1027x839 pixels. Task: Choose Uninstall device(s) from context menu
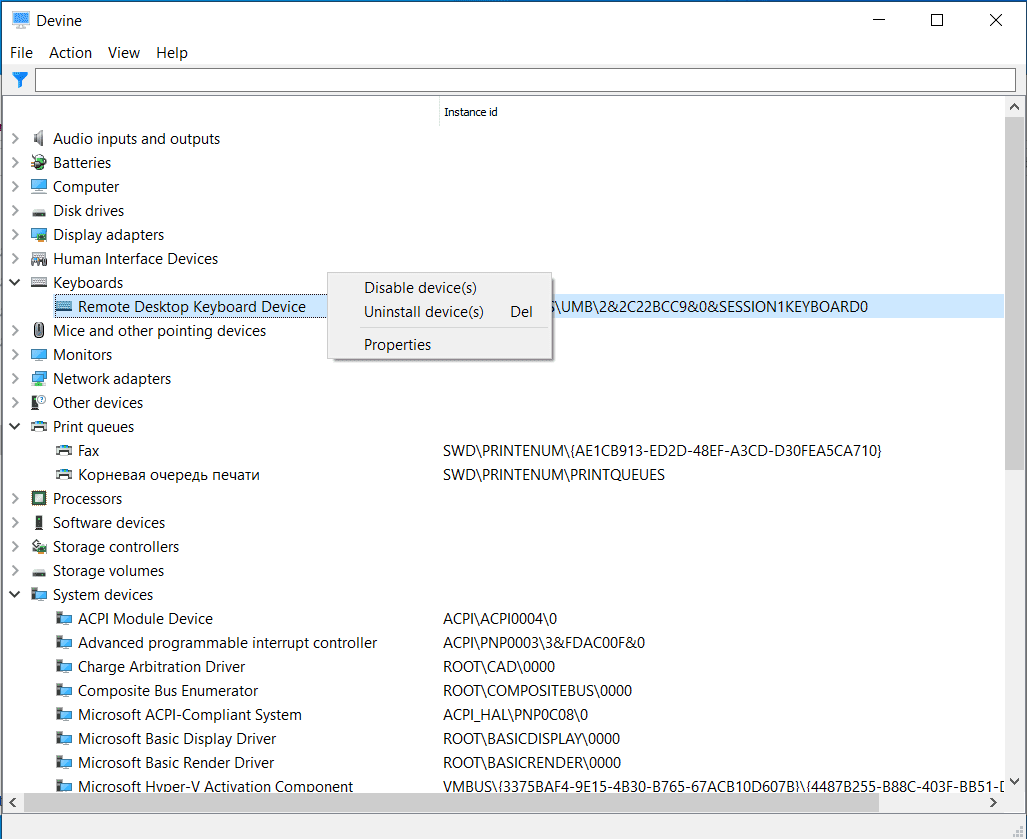coord(439,312)
